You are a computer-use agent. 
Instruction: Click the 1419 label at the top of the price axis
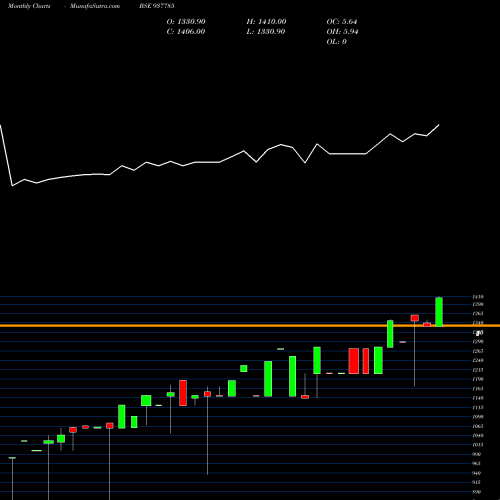tap(478, 297)
